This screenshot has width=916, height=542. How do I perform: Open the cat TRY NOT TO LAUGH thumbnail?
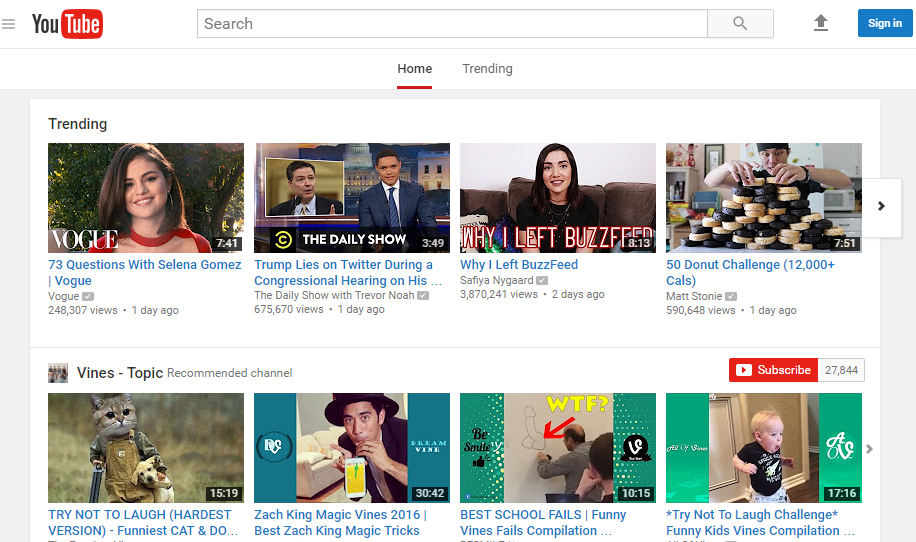tap(146, 448)
